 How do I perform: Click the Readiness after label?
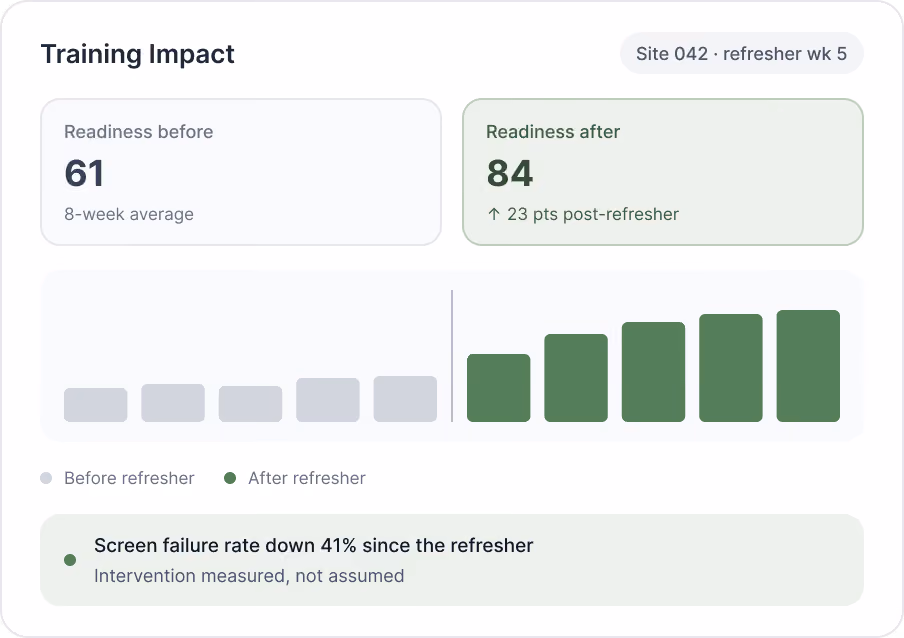553,131
